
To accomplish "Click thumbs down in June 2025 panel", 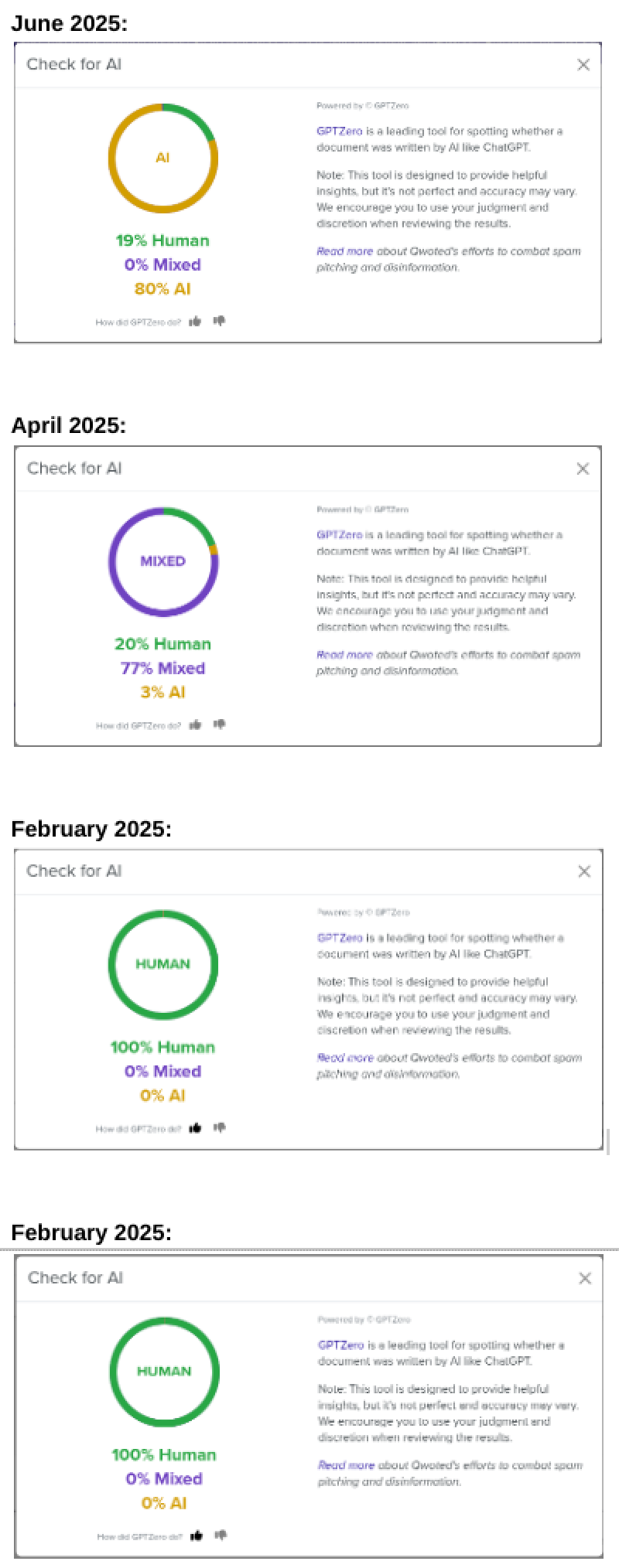I will pyautogui.click(x=220, y=321).
